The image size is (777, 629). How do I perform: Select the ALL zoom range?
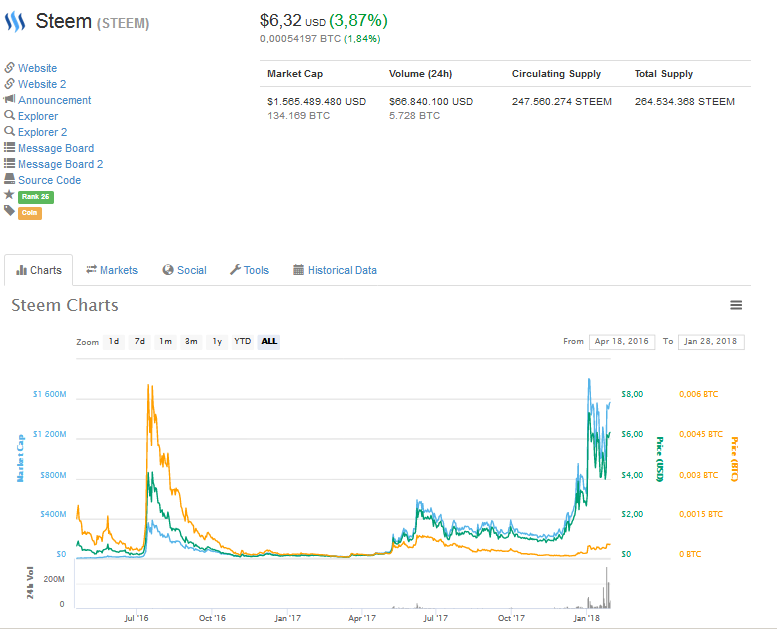[269, 342]
